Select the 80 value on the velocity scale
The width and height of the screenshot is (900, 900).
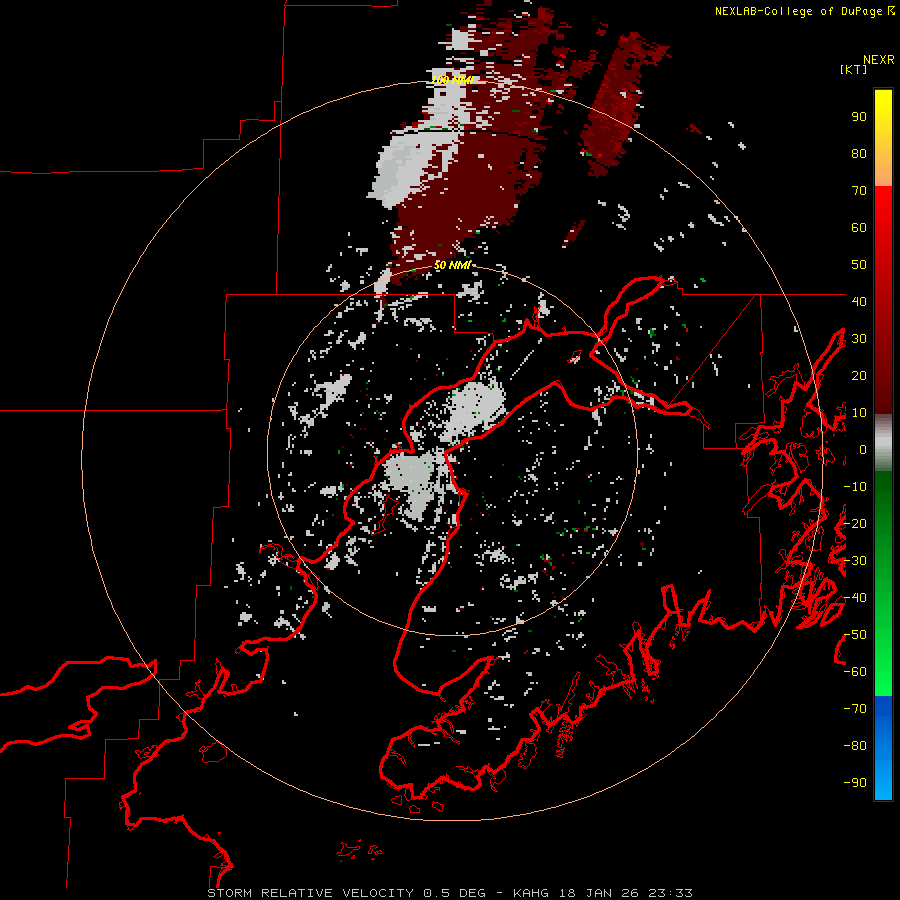click(x=859, y=154)
